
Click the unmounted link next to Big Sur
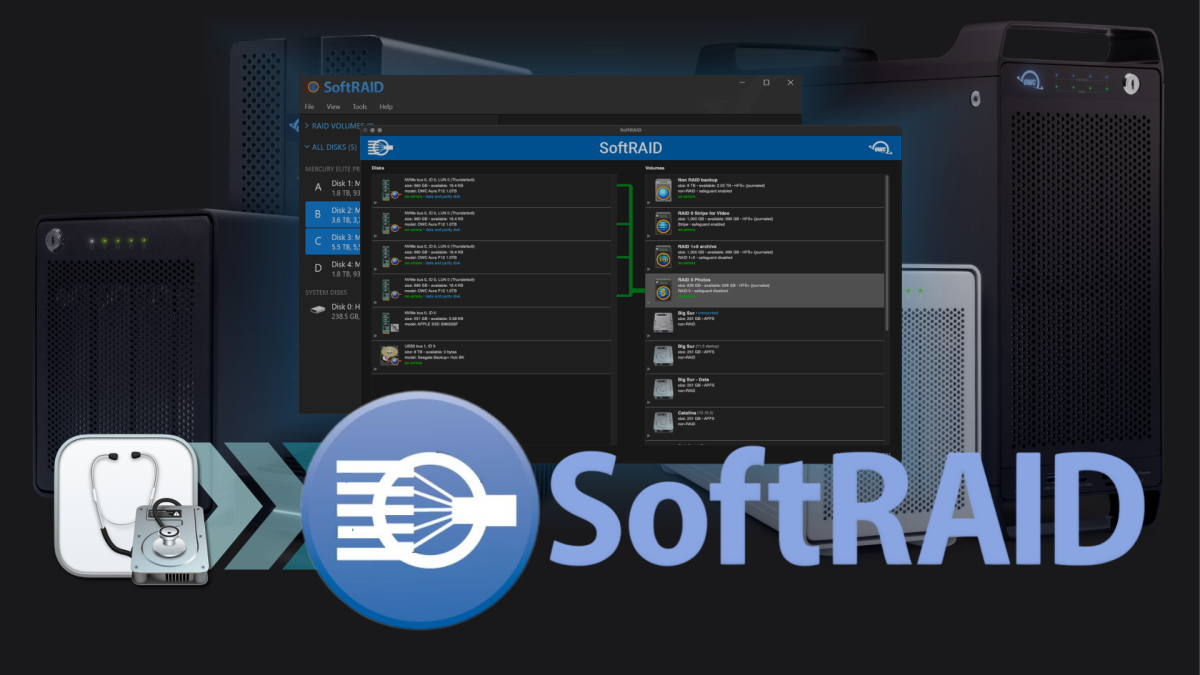click(x=707, y=313)
